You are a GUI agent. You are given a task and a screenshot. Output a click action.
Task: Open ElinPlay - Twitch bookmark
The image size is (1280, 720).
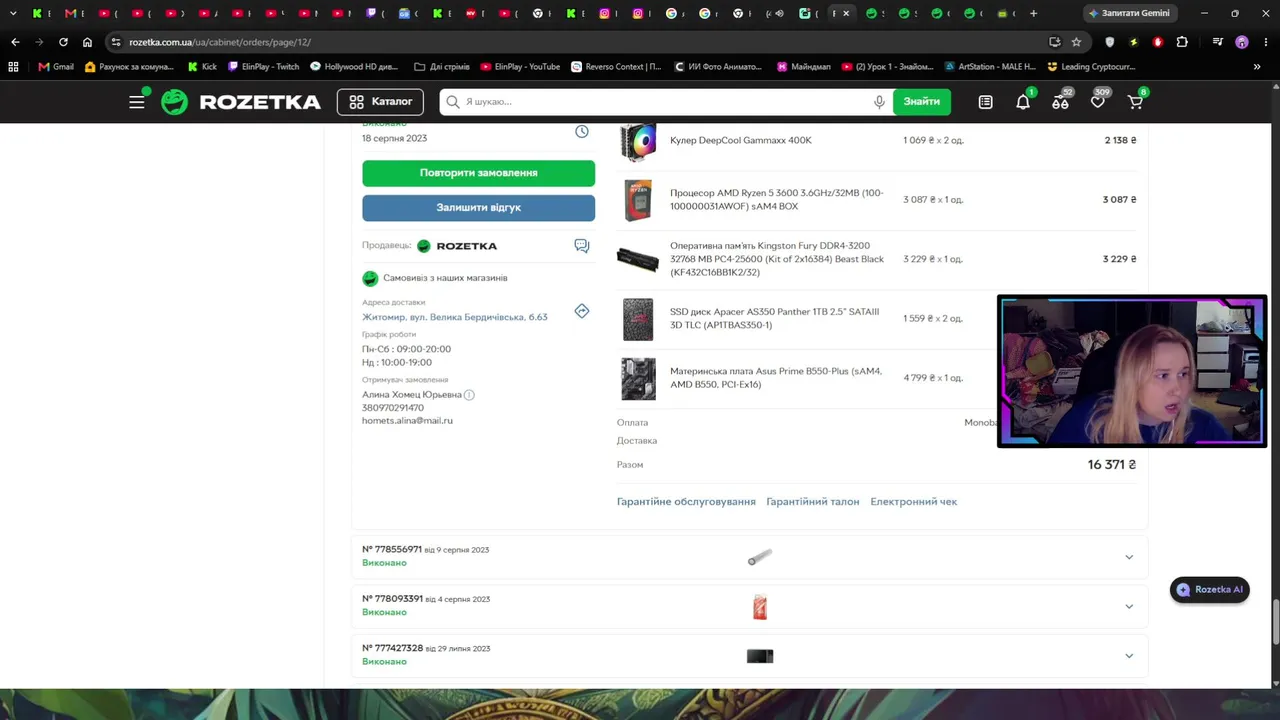(x=263, y=67)
